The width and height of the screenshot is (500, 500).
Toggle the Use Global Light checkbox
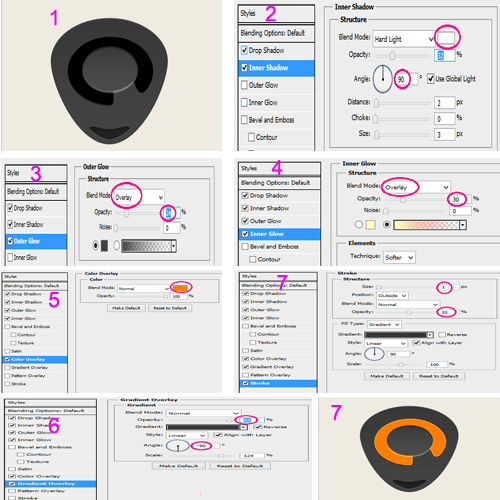pos(431,79)
